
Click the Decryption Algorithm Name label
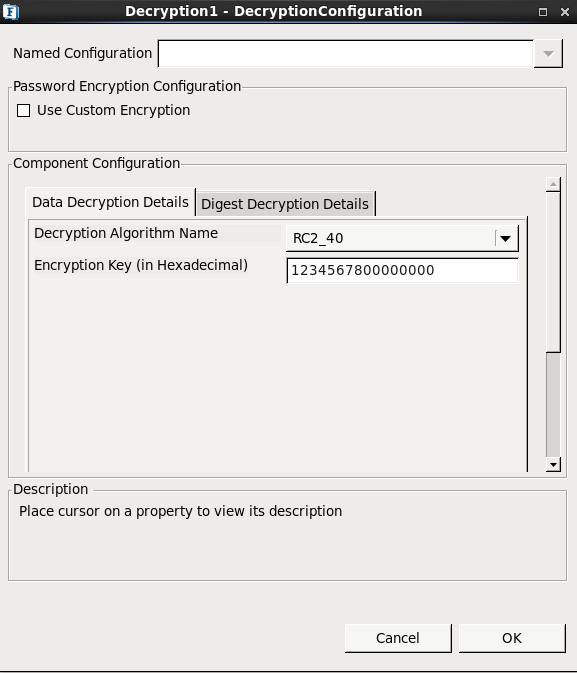click(x=126, y=233)
